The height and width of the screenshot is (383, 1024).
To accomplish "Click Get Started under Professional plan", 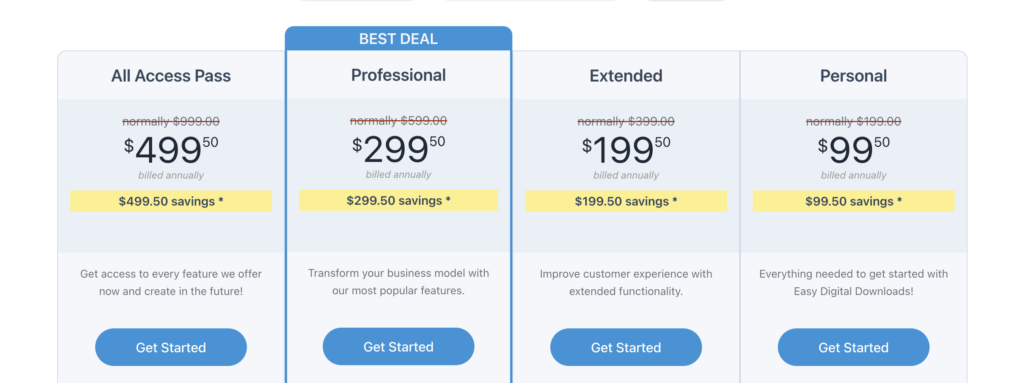I will (398, 346).
